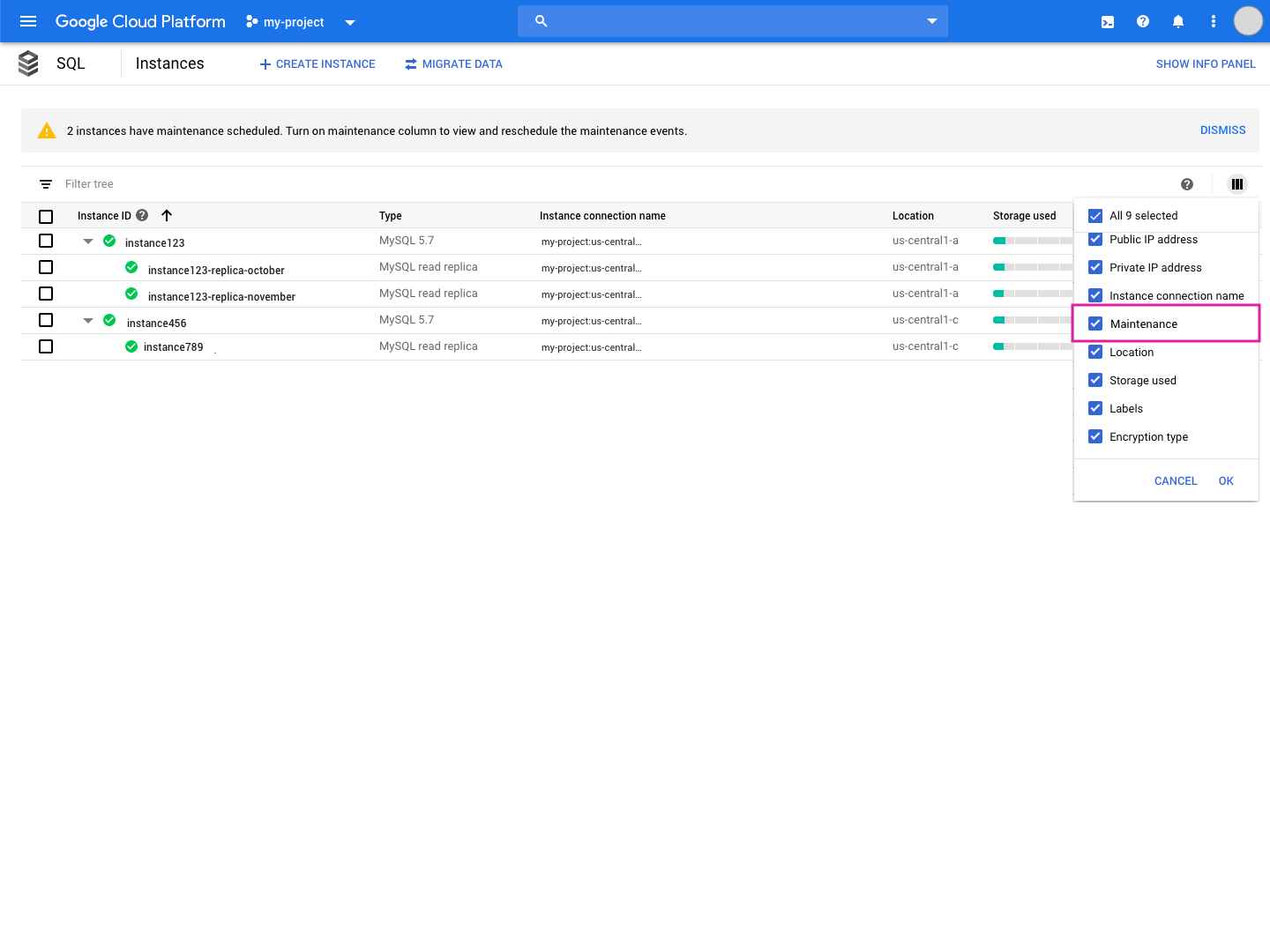Toggle Location column checkbox

tap(1095, 352)
